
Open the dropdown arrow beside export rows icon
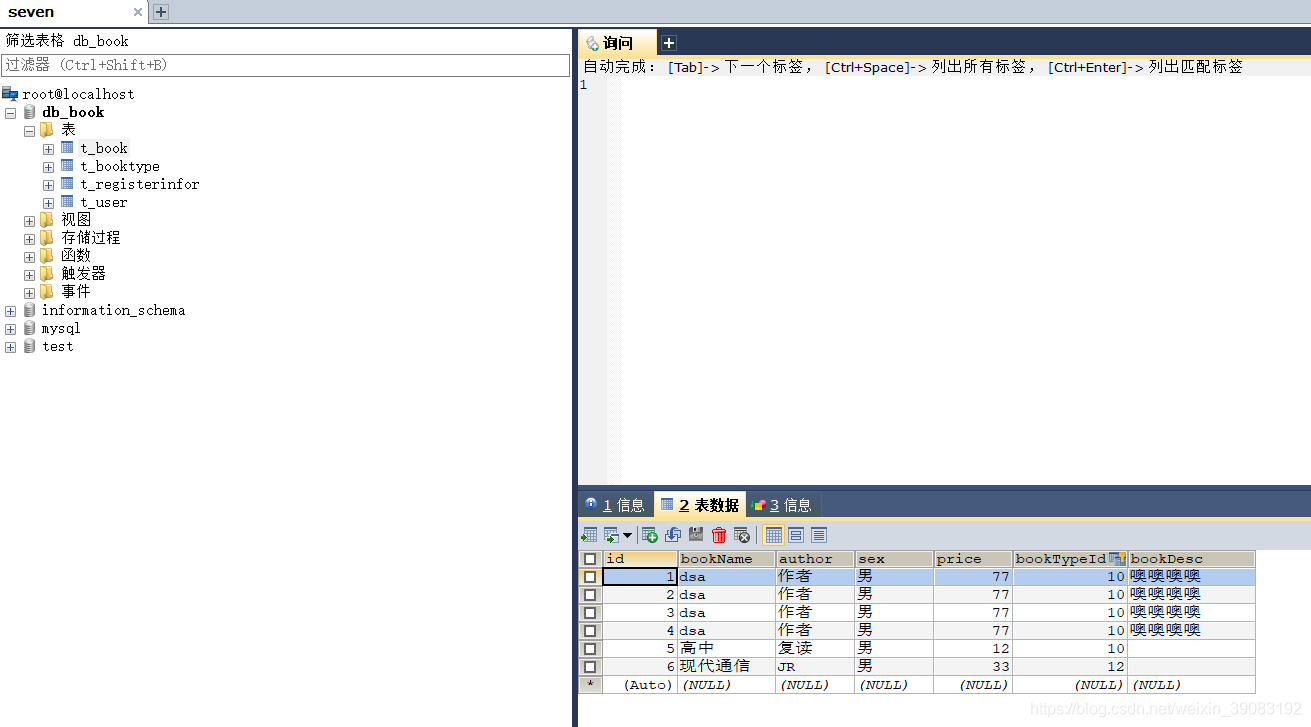[x=628, y=536]
